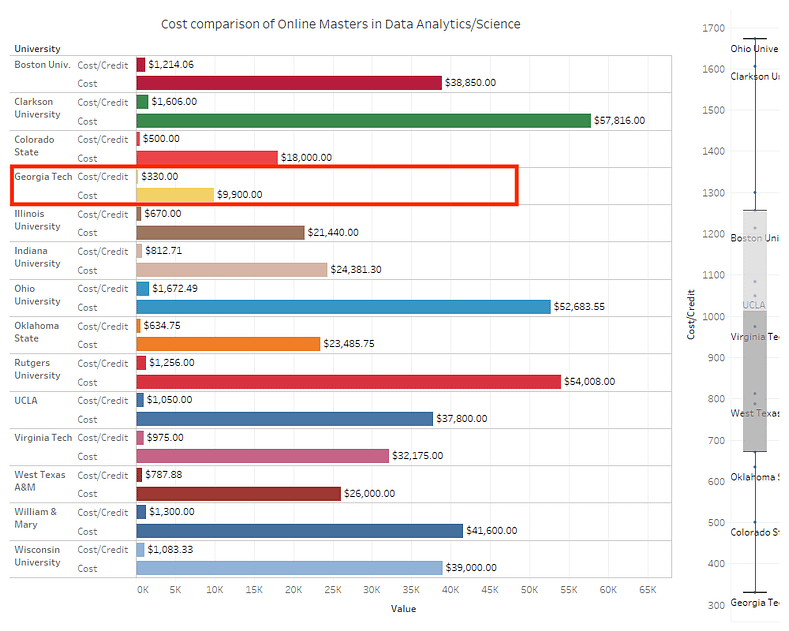Select the Rutgers University $54,008.00 red bar
Viewport: 789px width, 631px height.
coord(348,382)
